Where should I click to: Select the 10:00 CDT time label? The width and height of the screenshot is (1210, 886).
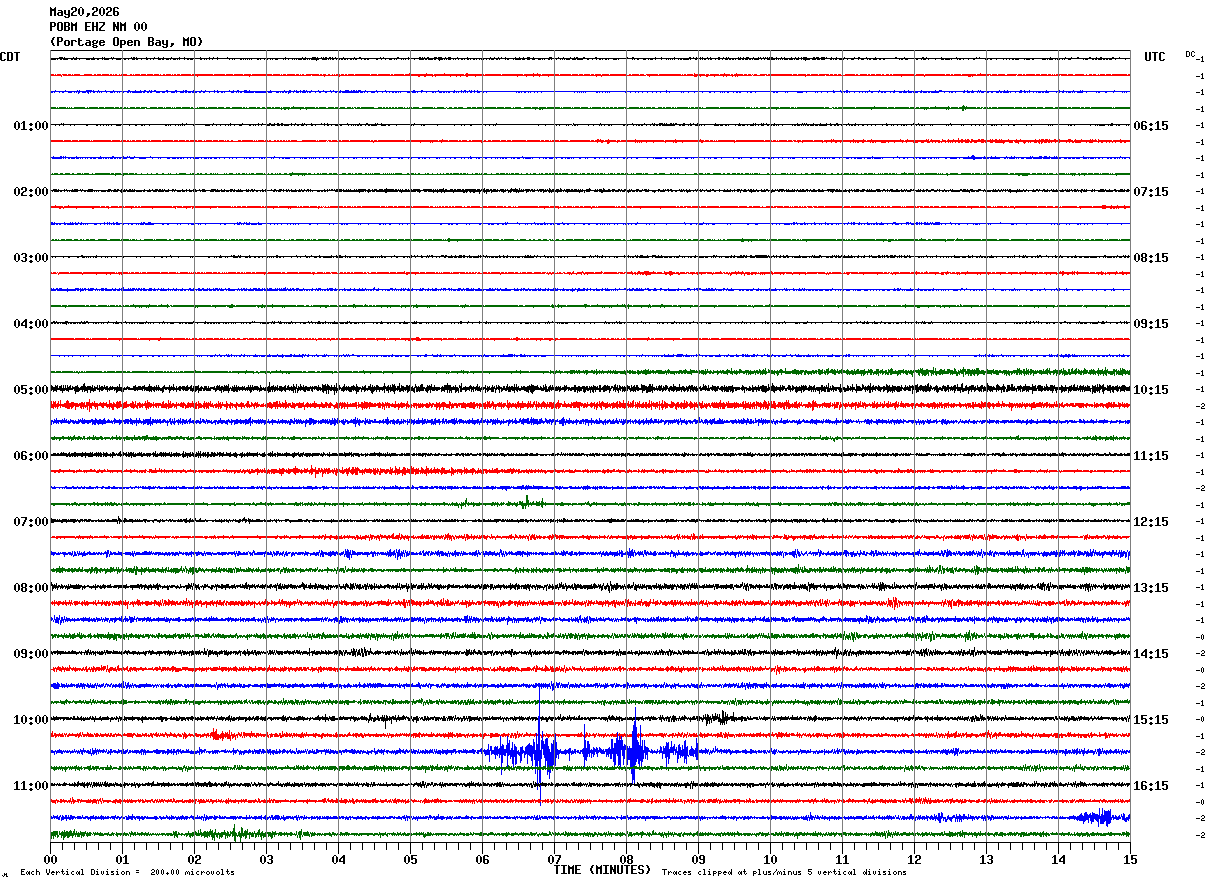30,720
